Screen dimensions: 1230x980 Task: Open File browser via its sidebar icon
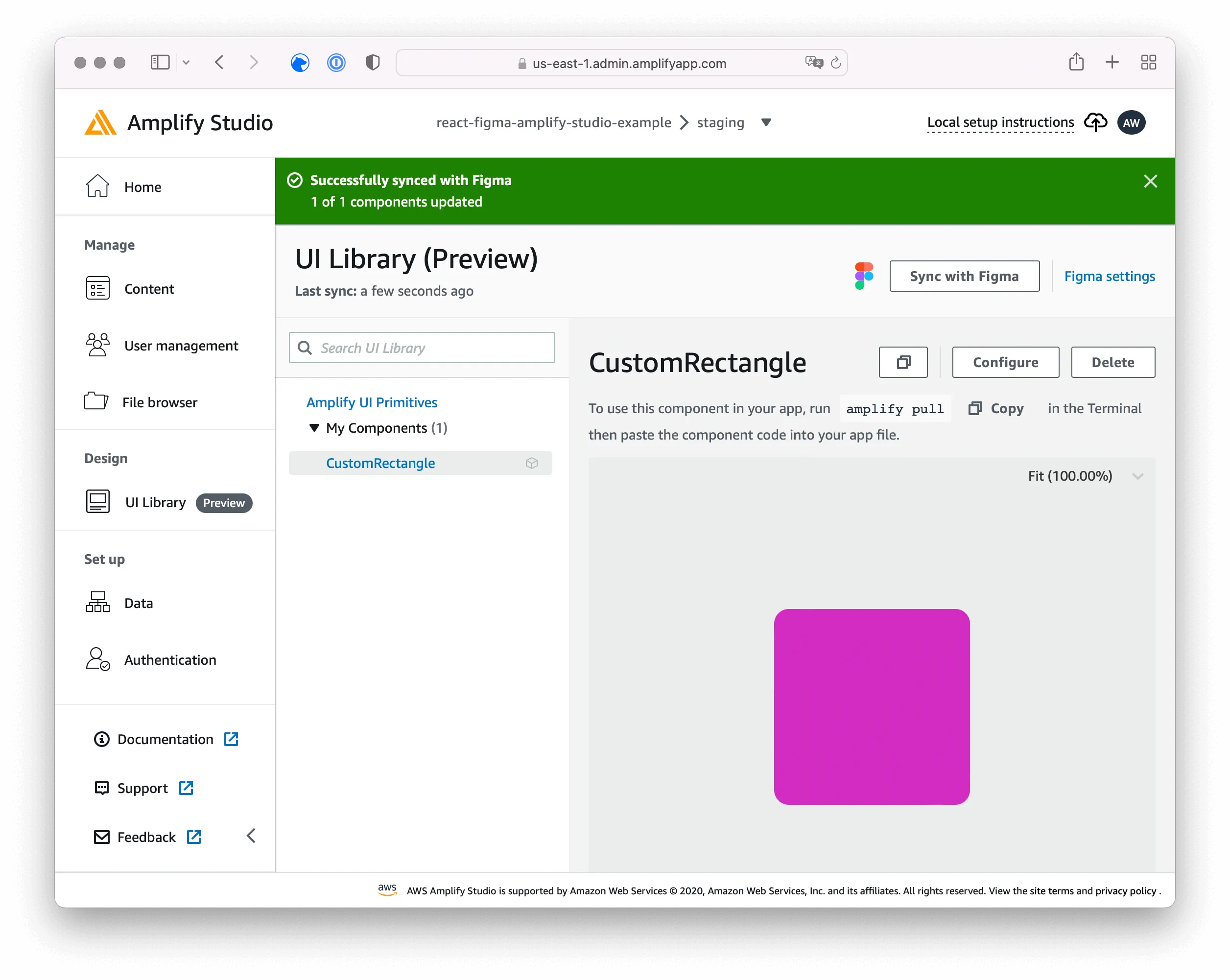[97, 401]
